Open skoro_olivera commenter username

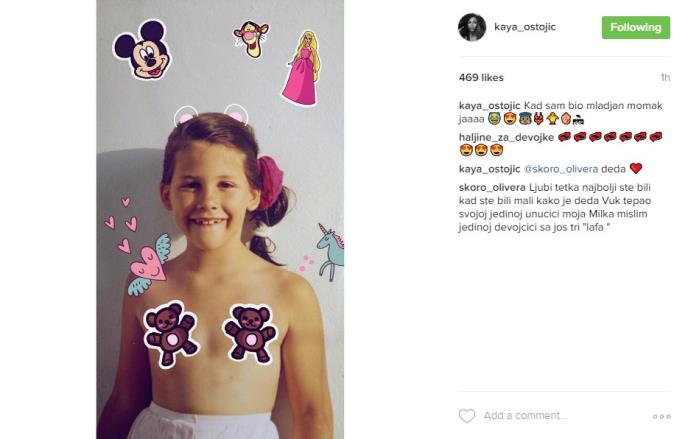pos(492,187)
